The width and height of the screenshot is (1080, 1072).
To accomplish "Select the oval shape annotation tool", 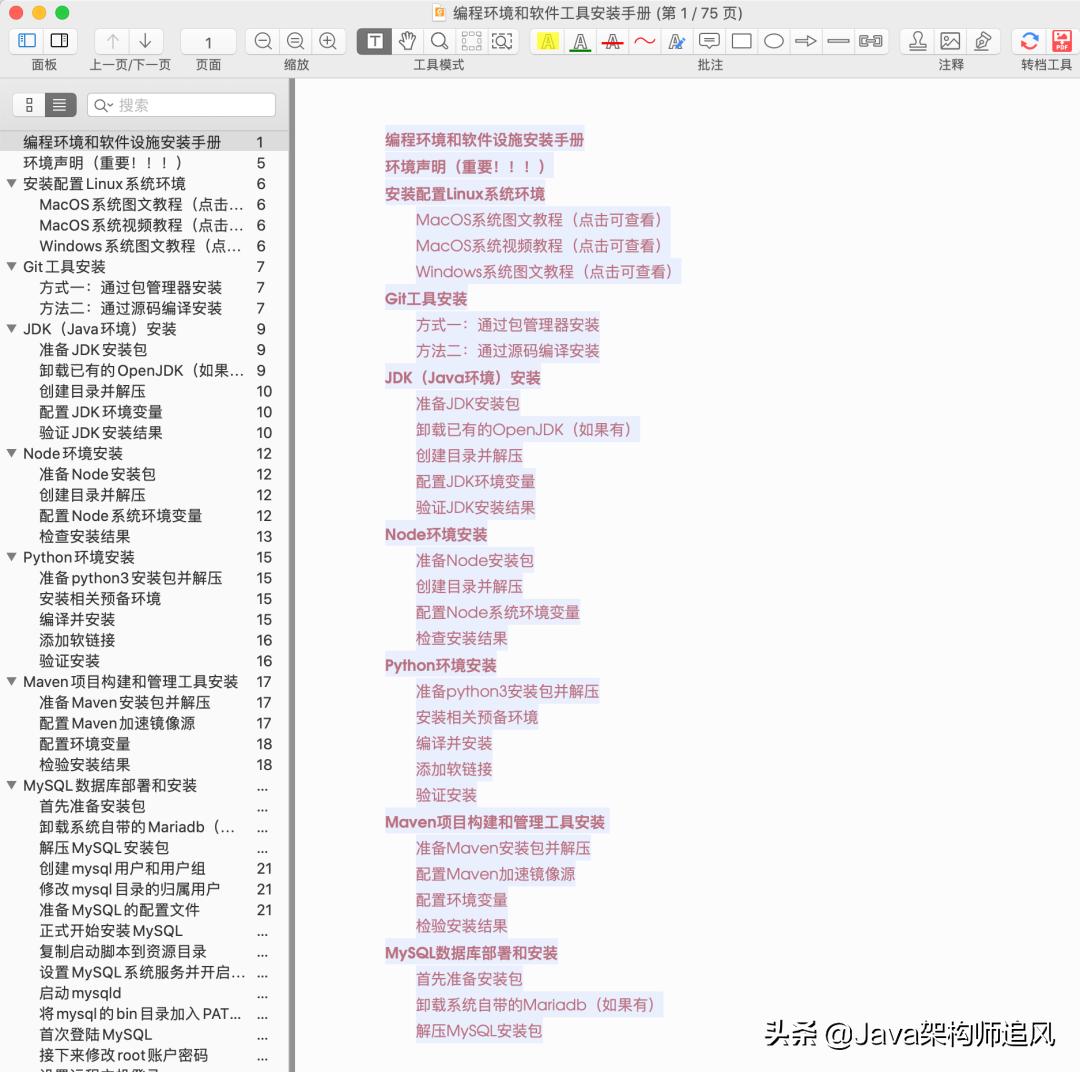I will [772, 41].
